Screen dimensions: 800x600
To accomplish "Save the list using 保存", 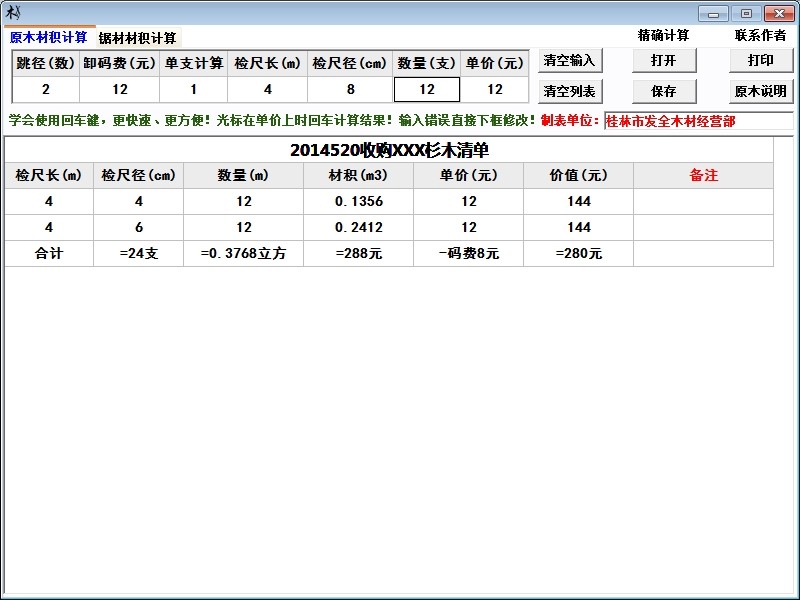I will pyautogui.click(x=663, y=89).
